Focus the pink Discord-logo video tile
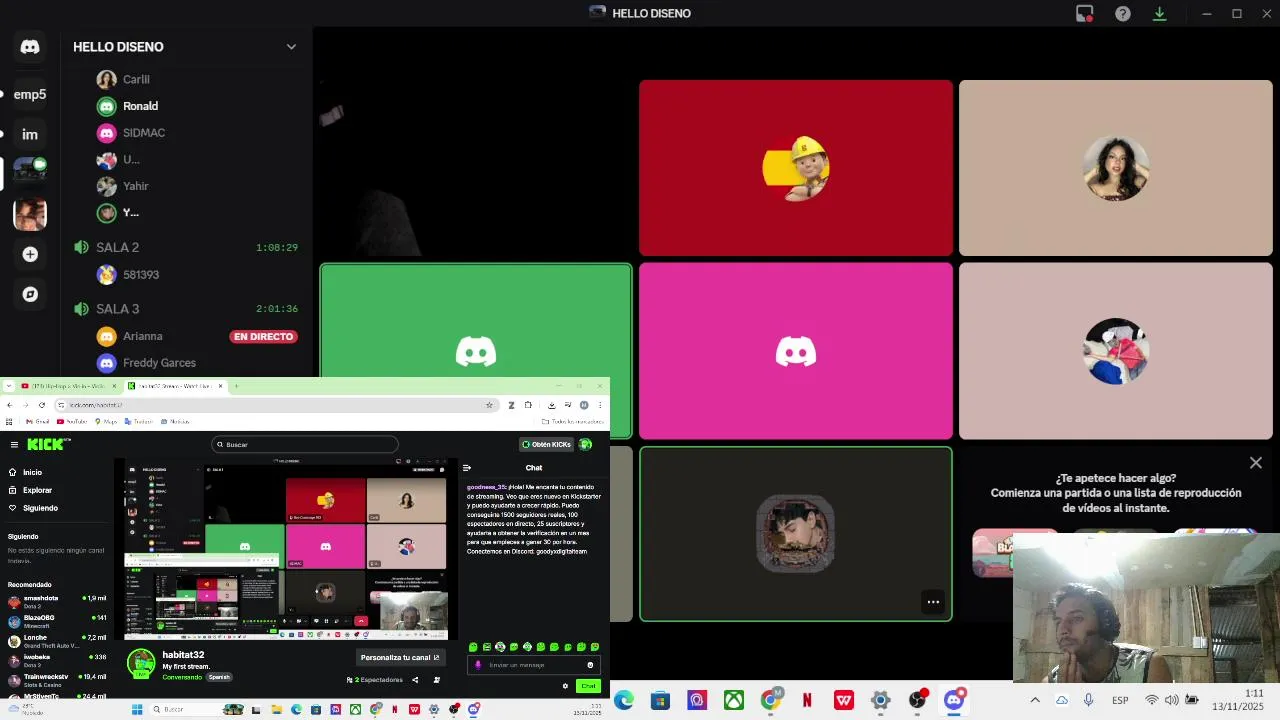Viewport: 1280px width, 720px height. (796, 351)
